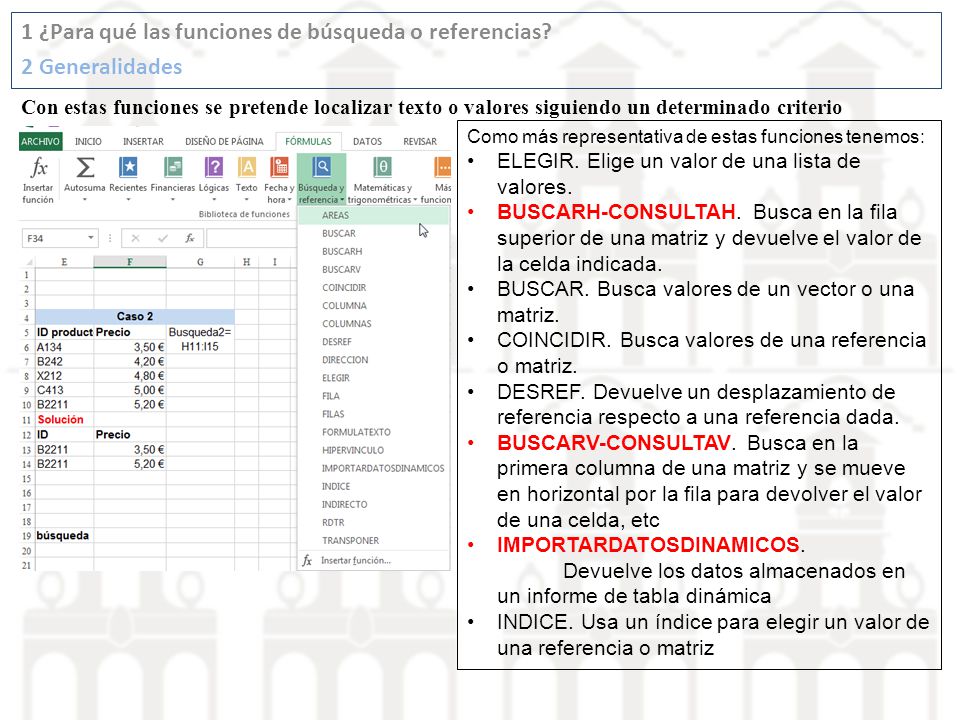Click the confirm checkmark in formula bar
The height and width of the screenshot is (720, 960).
[x=163, y=238]
